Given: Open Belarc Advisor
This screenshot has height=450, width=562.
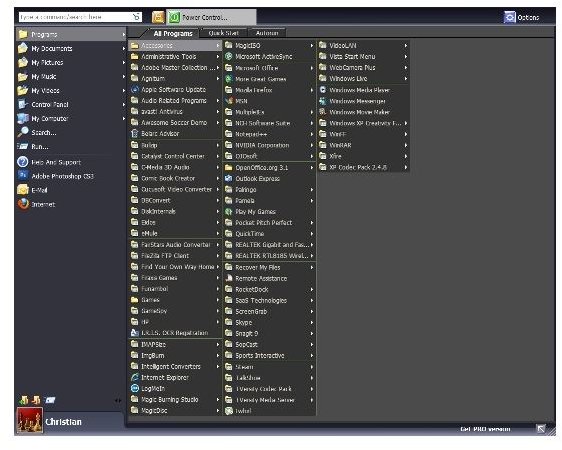Looking at the screenshot, I should pyautogui.click(x=175, y=134).
